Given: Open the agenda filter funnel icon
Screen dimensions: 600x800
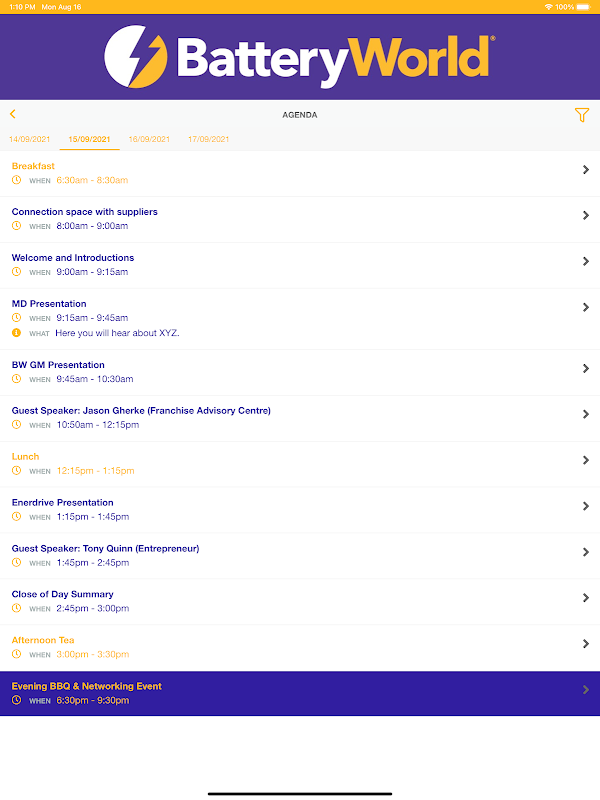Looking at the screenshot, I should pyautogui.click(x=582, y=115).
